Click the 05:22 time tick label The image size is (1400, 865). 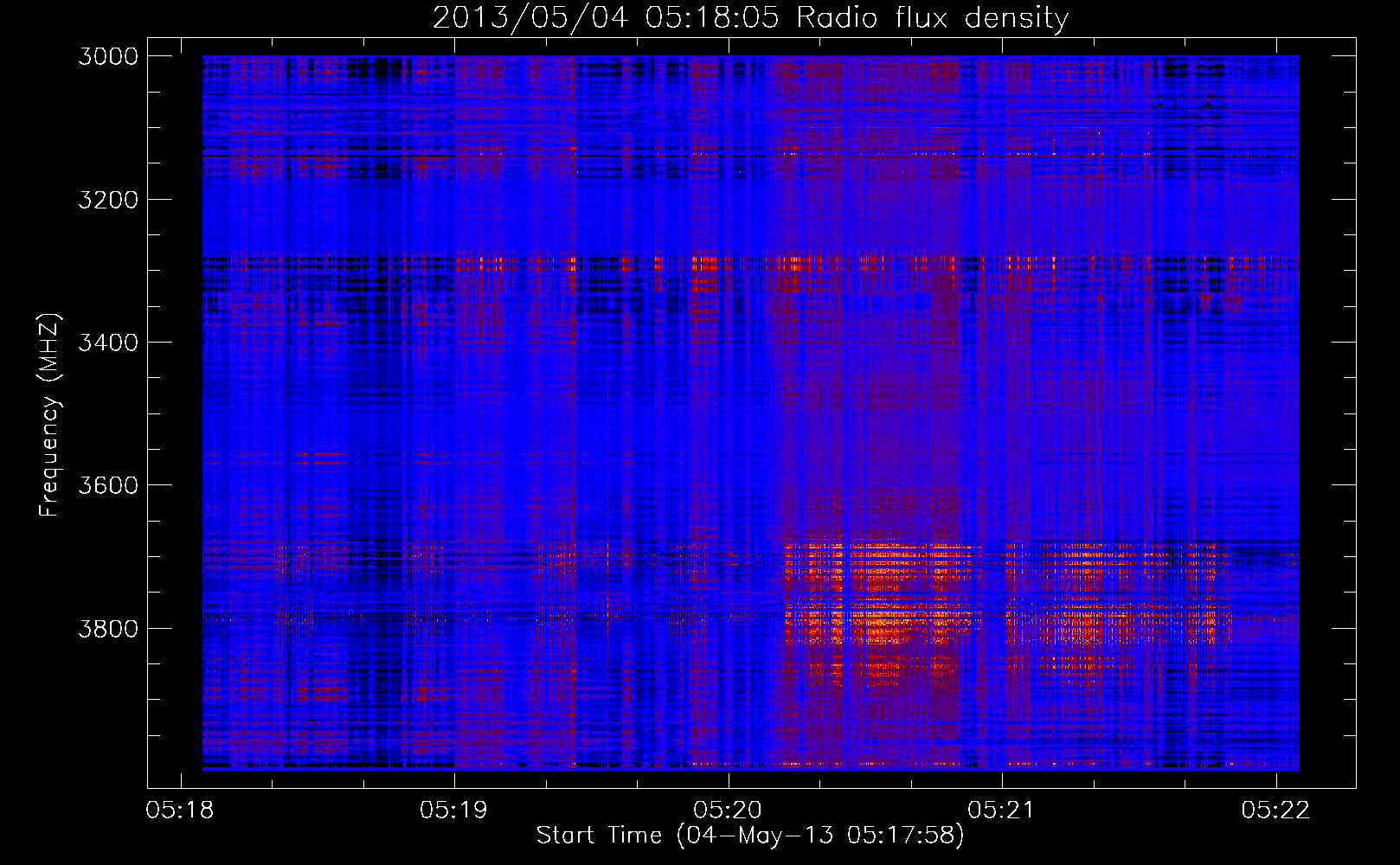(1275, 810)
